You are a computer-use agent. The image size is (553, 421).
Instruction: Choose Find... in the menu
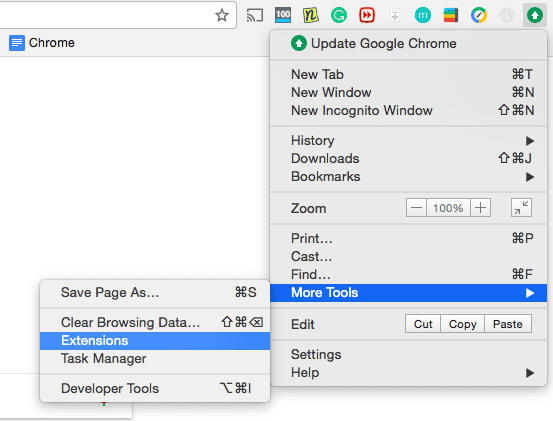(408, 274)
